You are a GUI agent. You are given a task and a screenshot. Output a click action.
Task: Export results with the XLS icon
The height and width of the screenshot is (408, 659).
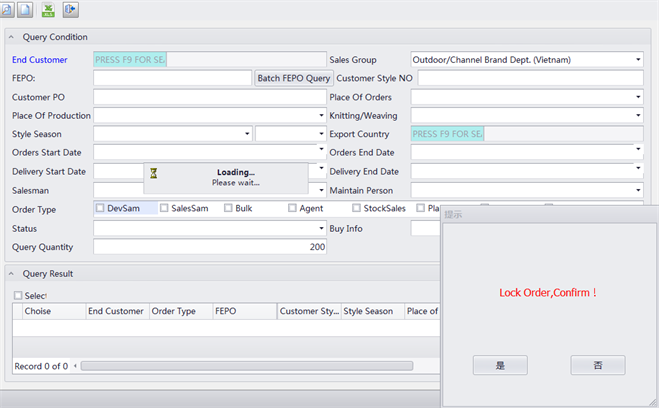click(x=48, y=10)
